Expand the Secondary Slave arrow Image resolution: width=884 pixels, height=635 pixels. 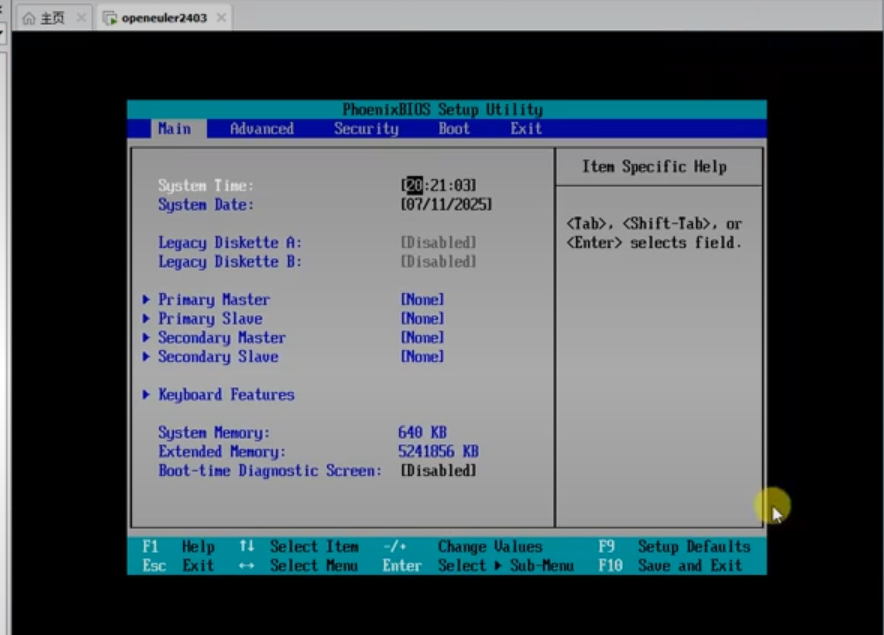coord(146,357)
